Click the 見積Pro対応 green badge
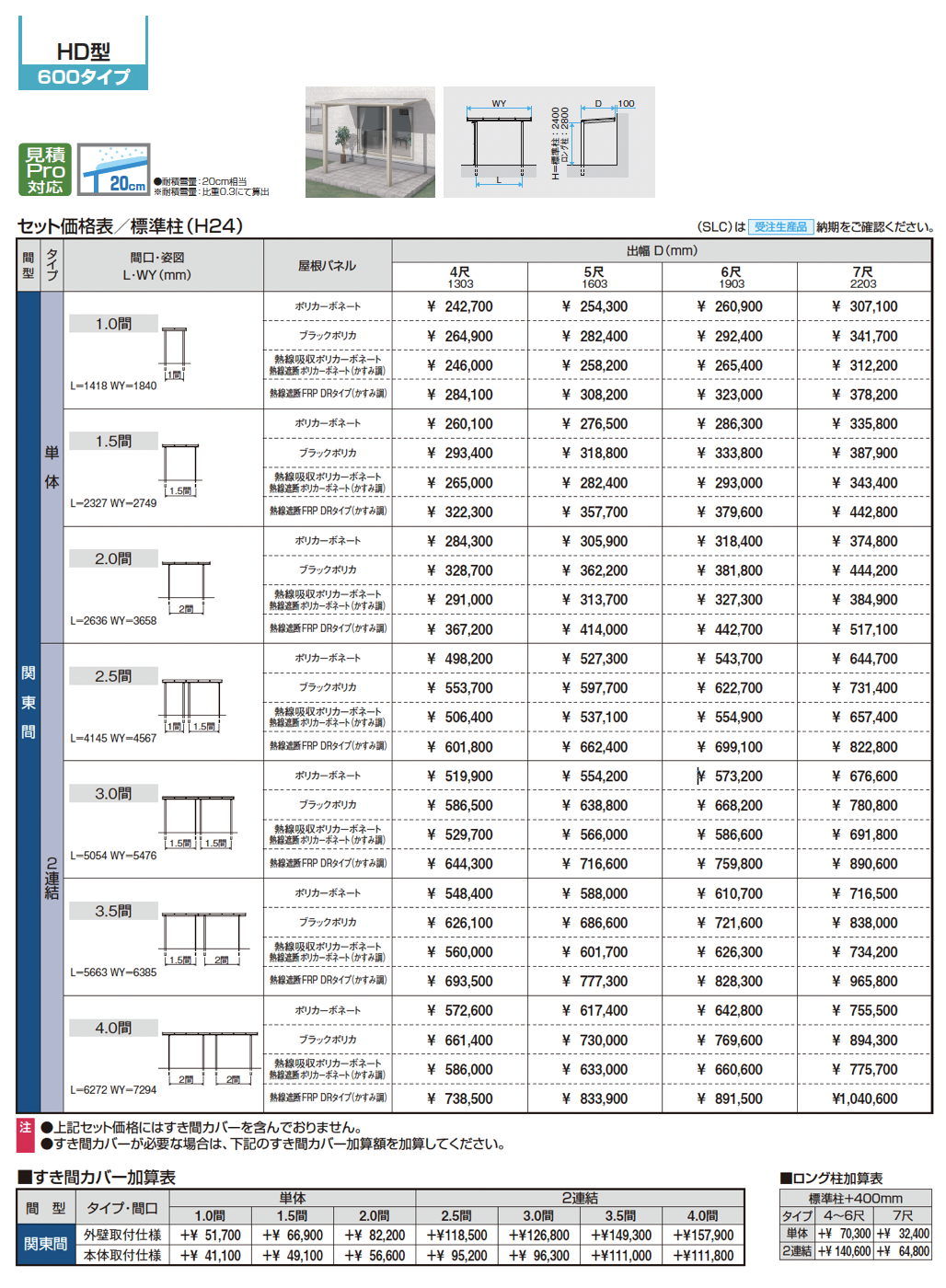Screen dimensions: 946x1288 (x=44, y=169)
